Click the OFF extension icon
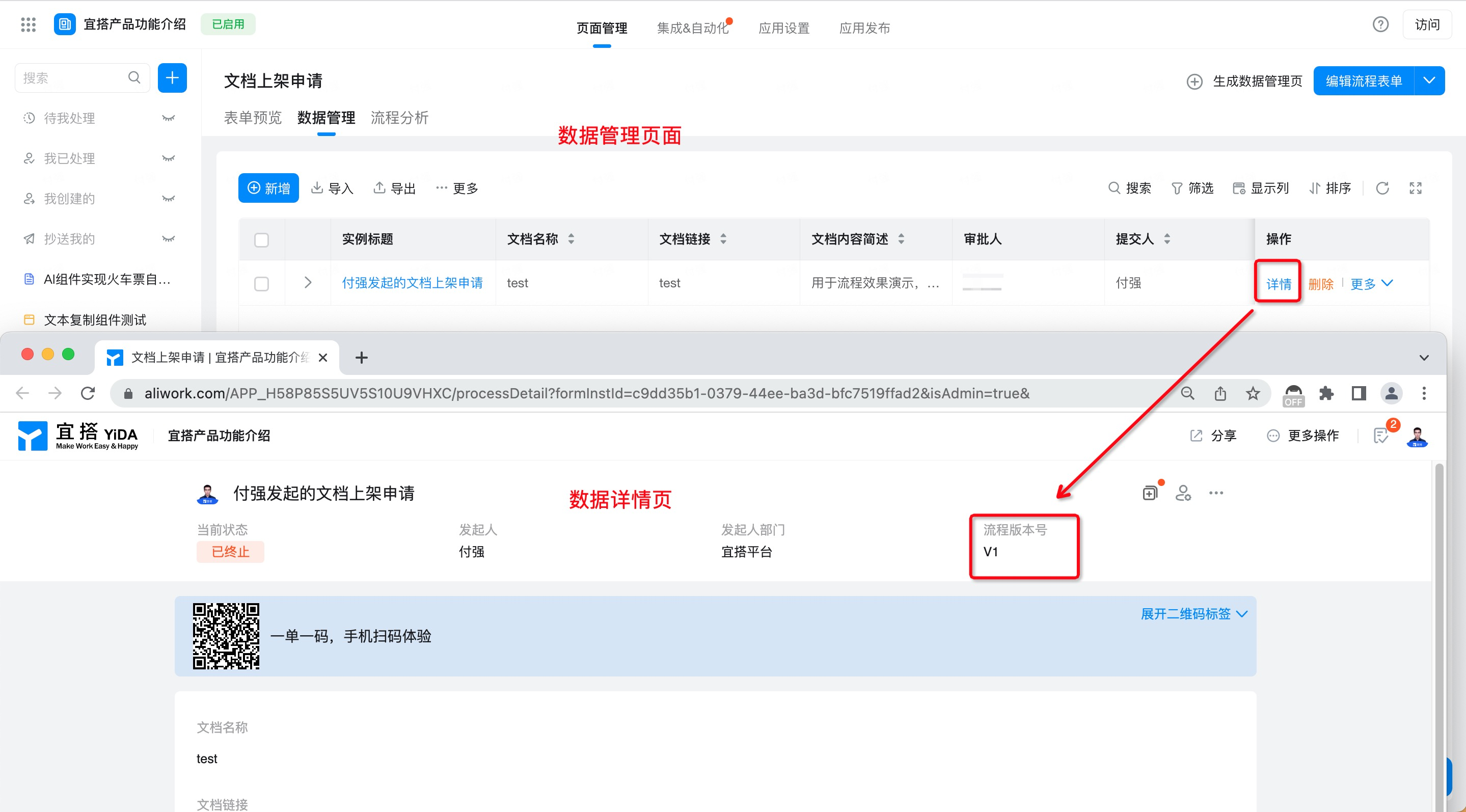Image resolution: width=1466 pixels, height=812 pixels. point(1293,395)
